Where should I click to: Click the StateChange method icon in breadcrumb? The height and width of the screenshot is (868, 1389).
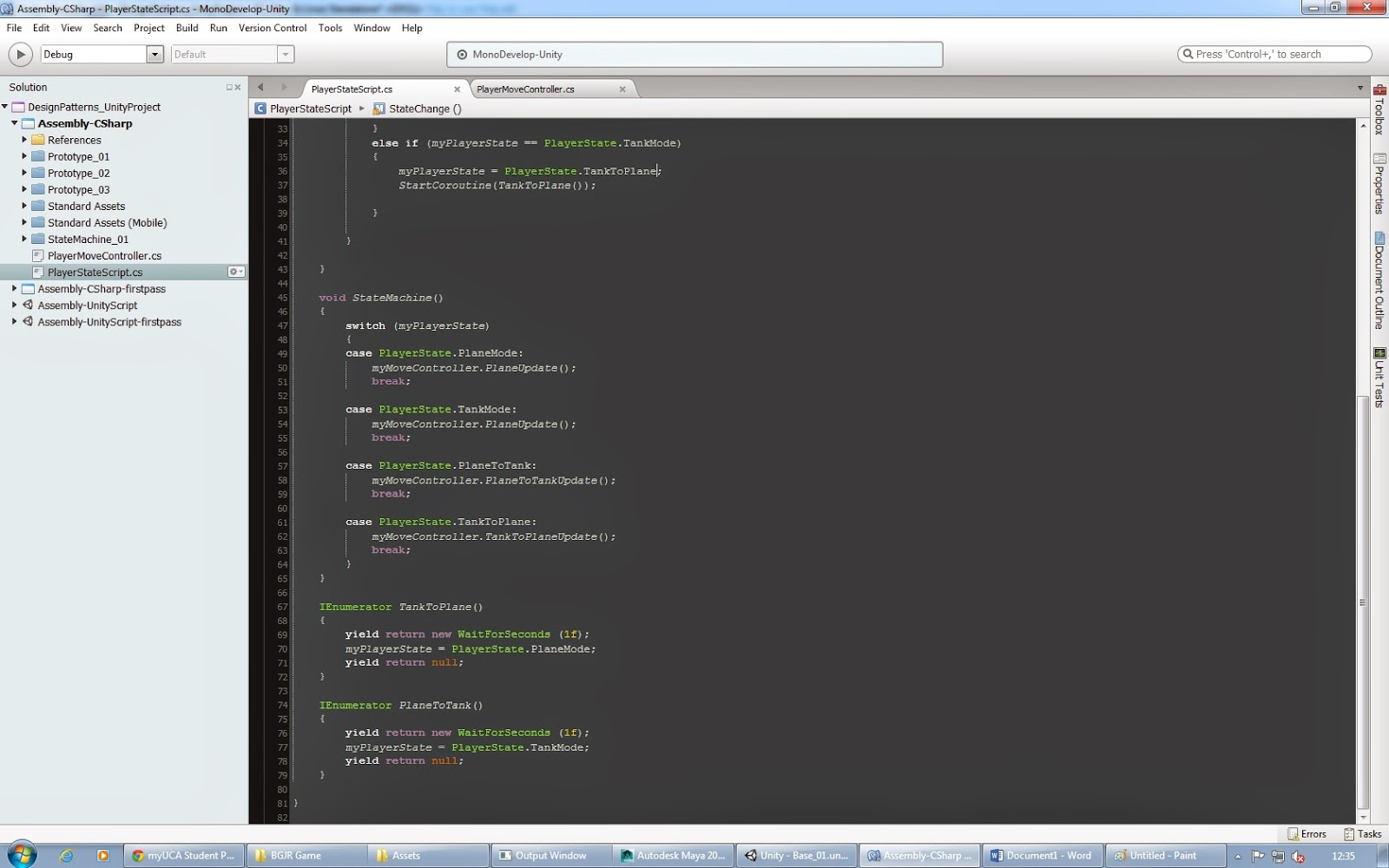click(379, 108)
